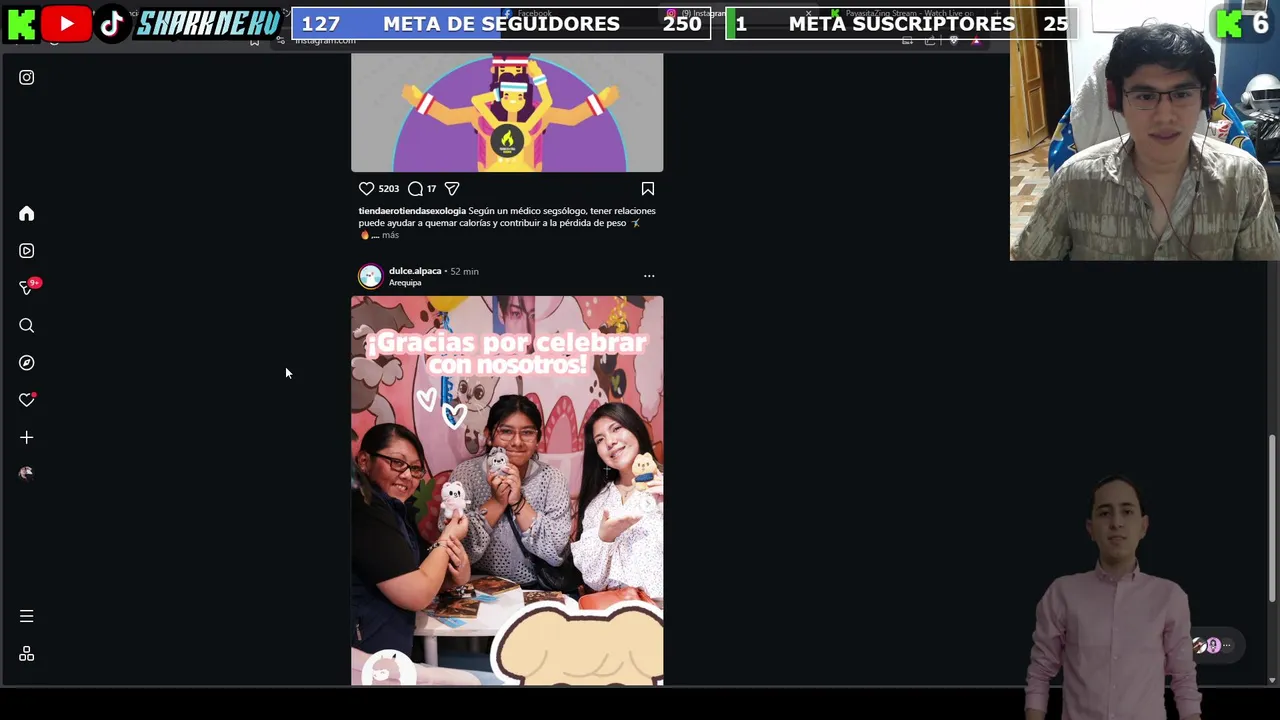Open Messages icon with 9+ badge
The height and width of the screenshot is (720, 1280).
pyautogui.click(x=28, y=288)
